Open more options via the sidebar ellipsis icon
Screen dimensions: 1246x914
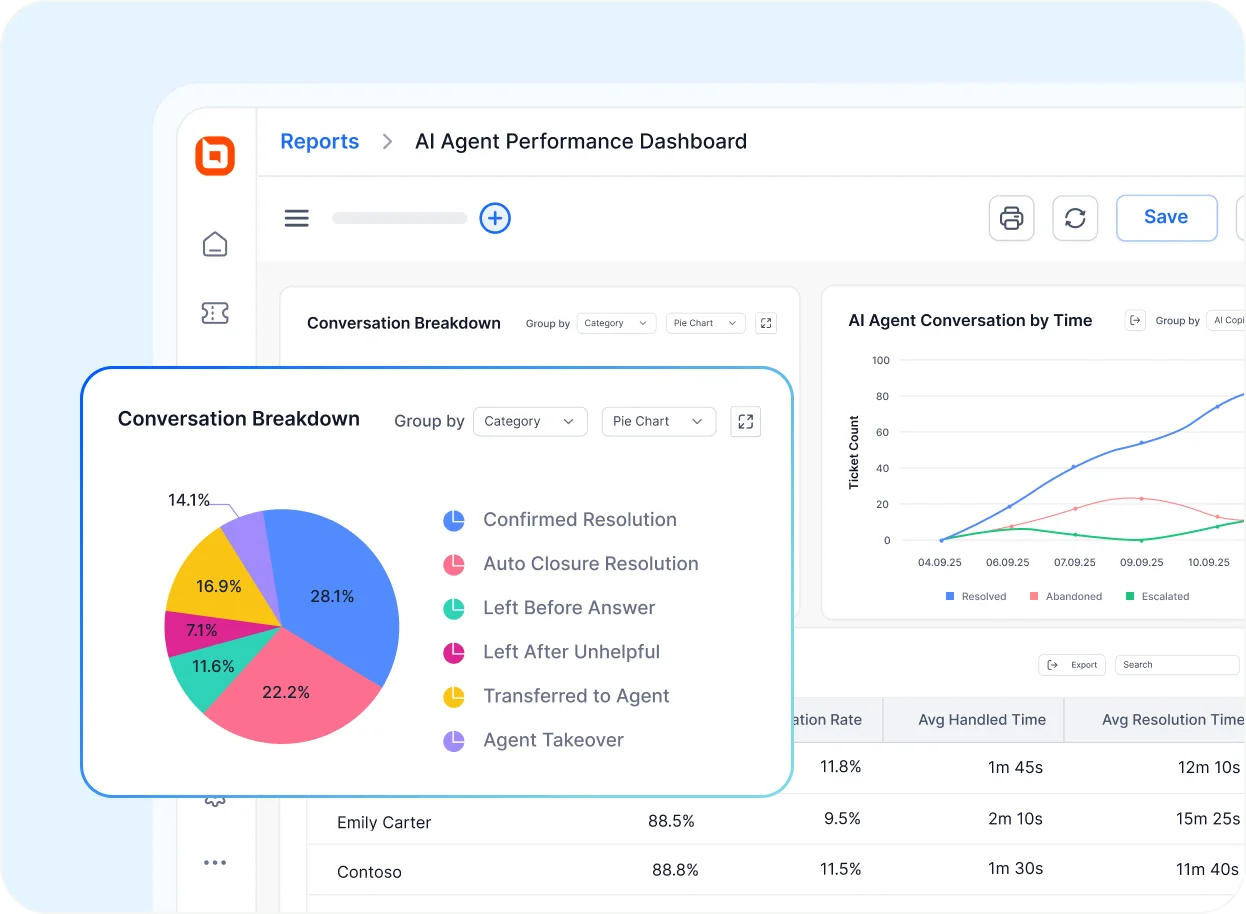click(x=215, y=862)
